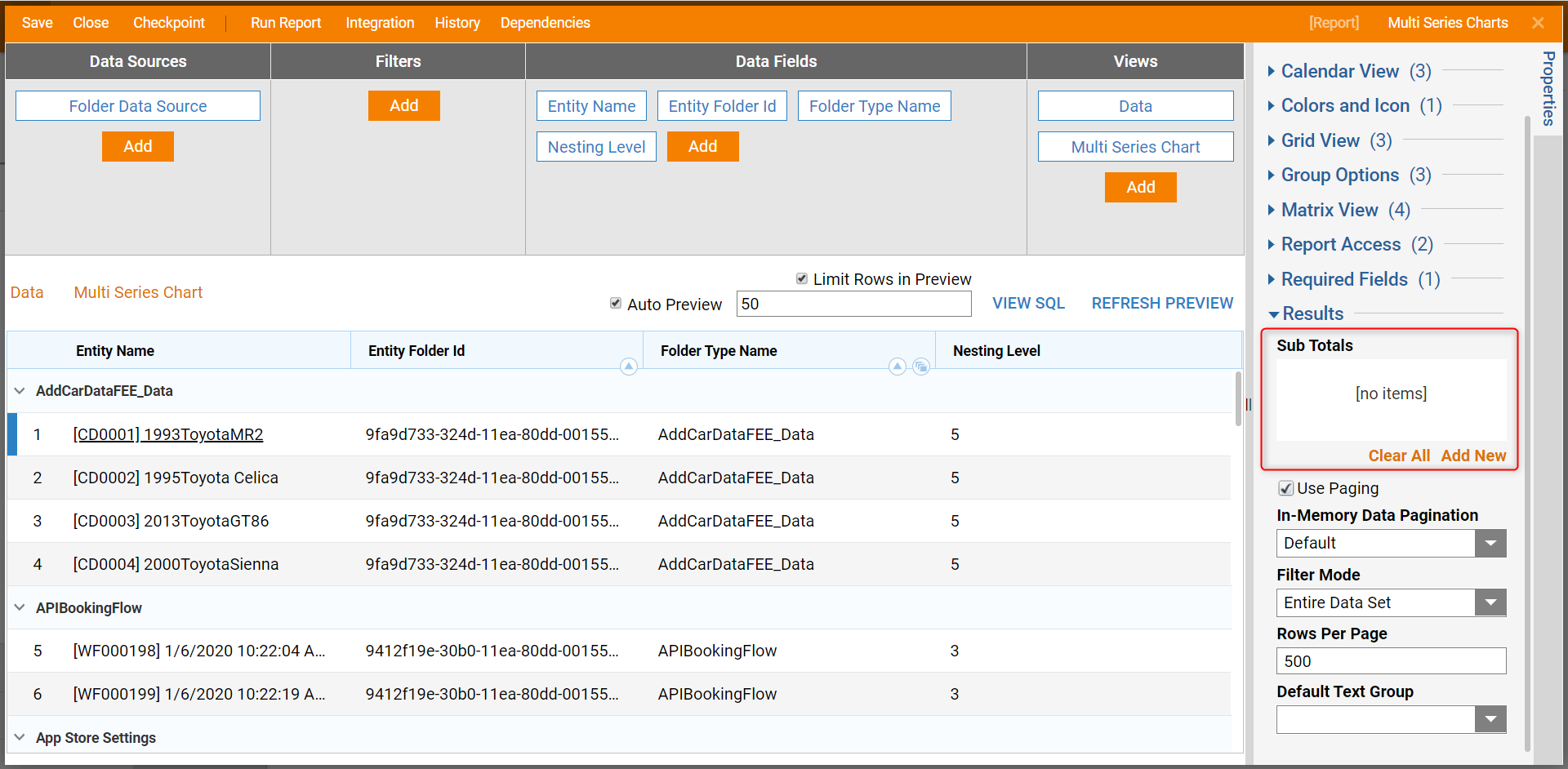Click the sort arrow icon on Entity Folder Id column
Viewport: 1568px width, 769px height.
point(628,367)
